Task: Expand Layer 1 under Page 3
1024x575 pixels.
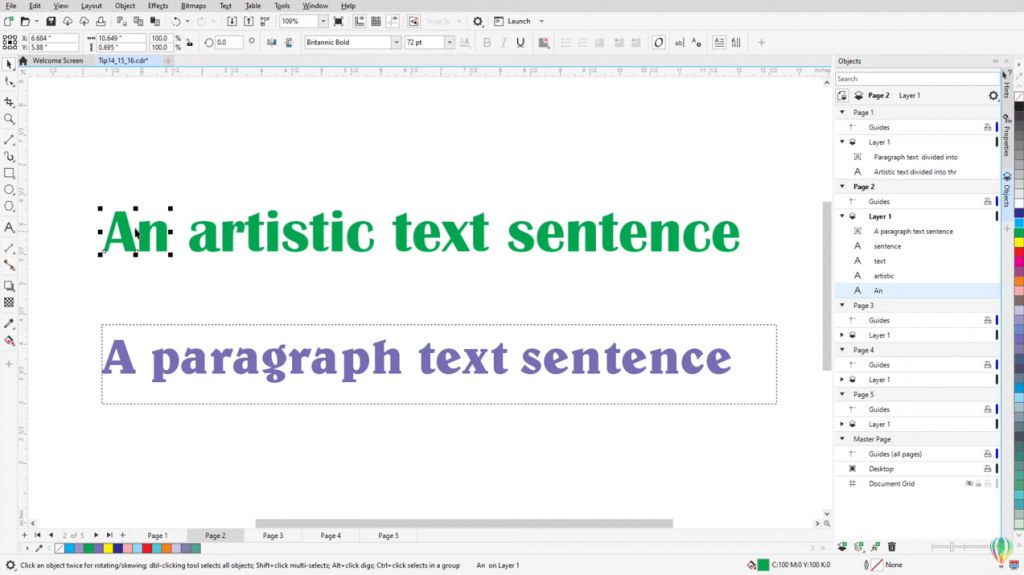Action: click(842, 335)
